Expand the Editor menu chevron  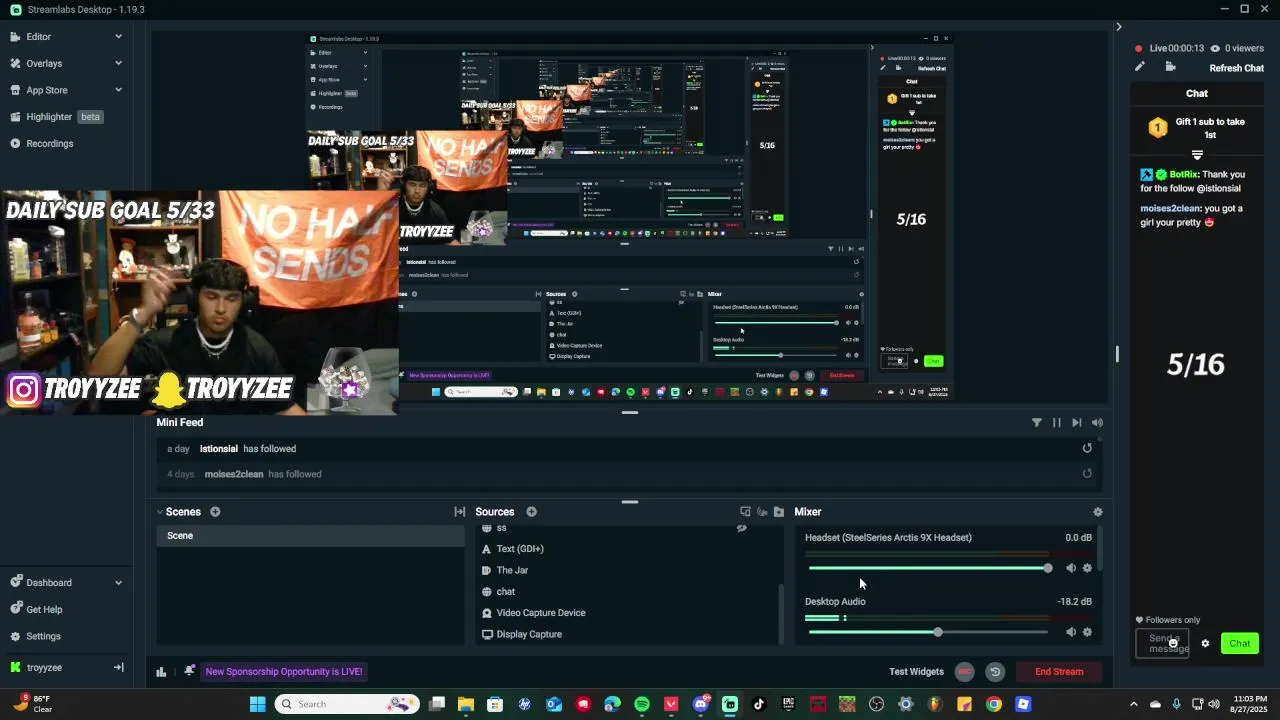pos(118,37)
